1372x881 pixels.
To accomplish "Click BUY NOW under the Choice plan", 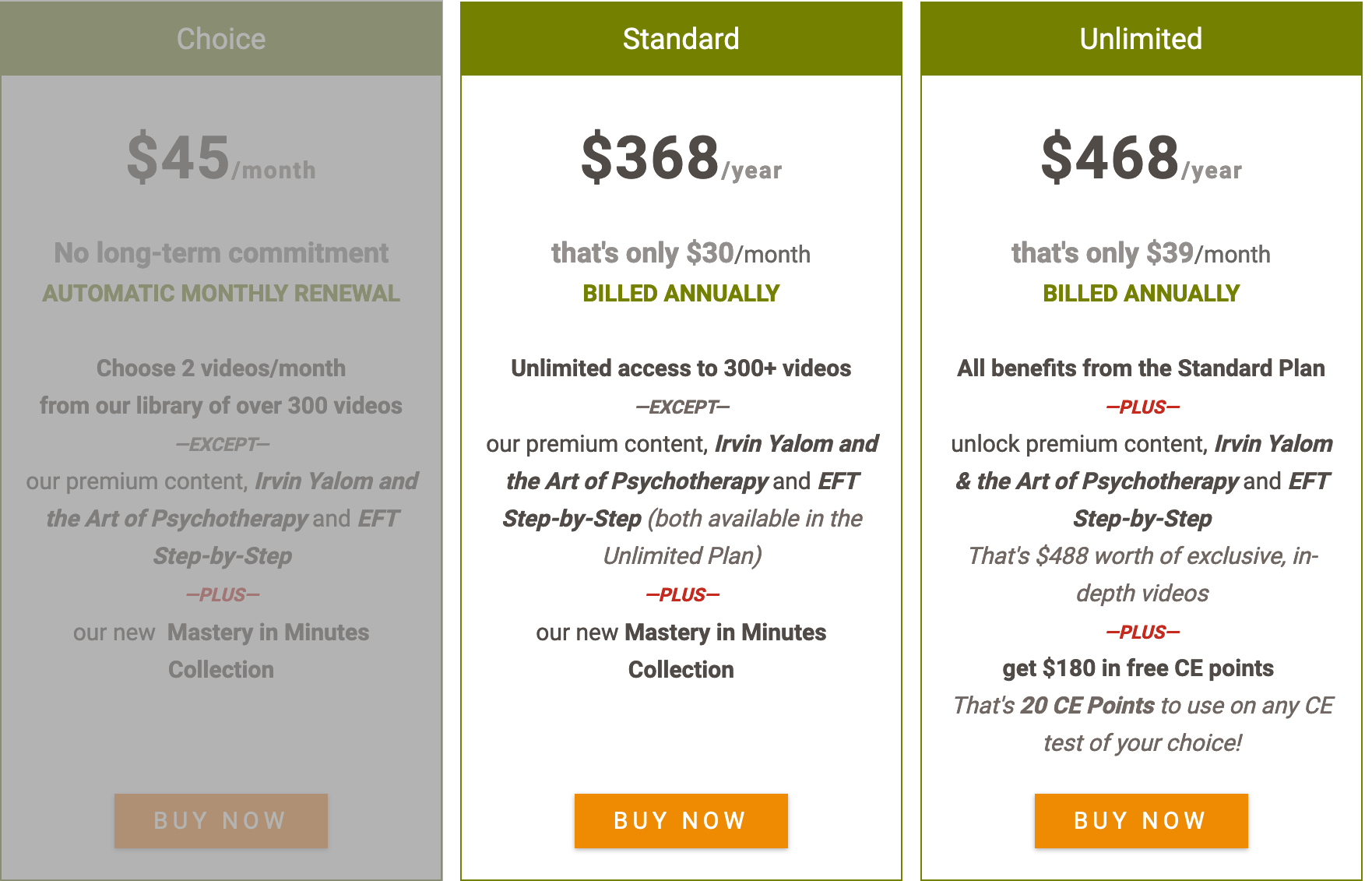I will point(221,821).
